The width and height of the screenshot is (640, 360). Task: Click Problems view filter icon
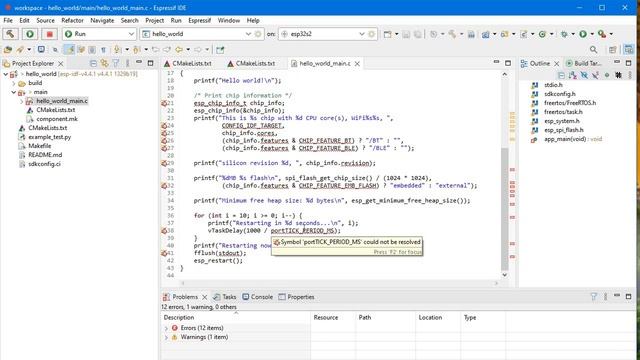coord(593,297)
